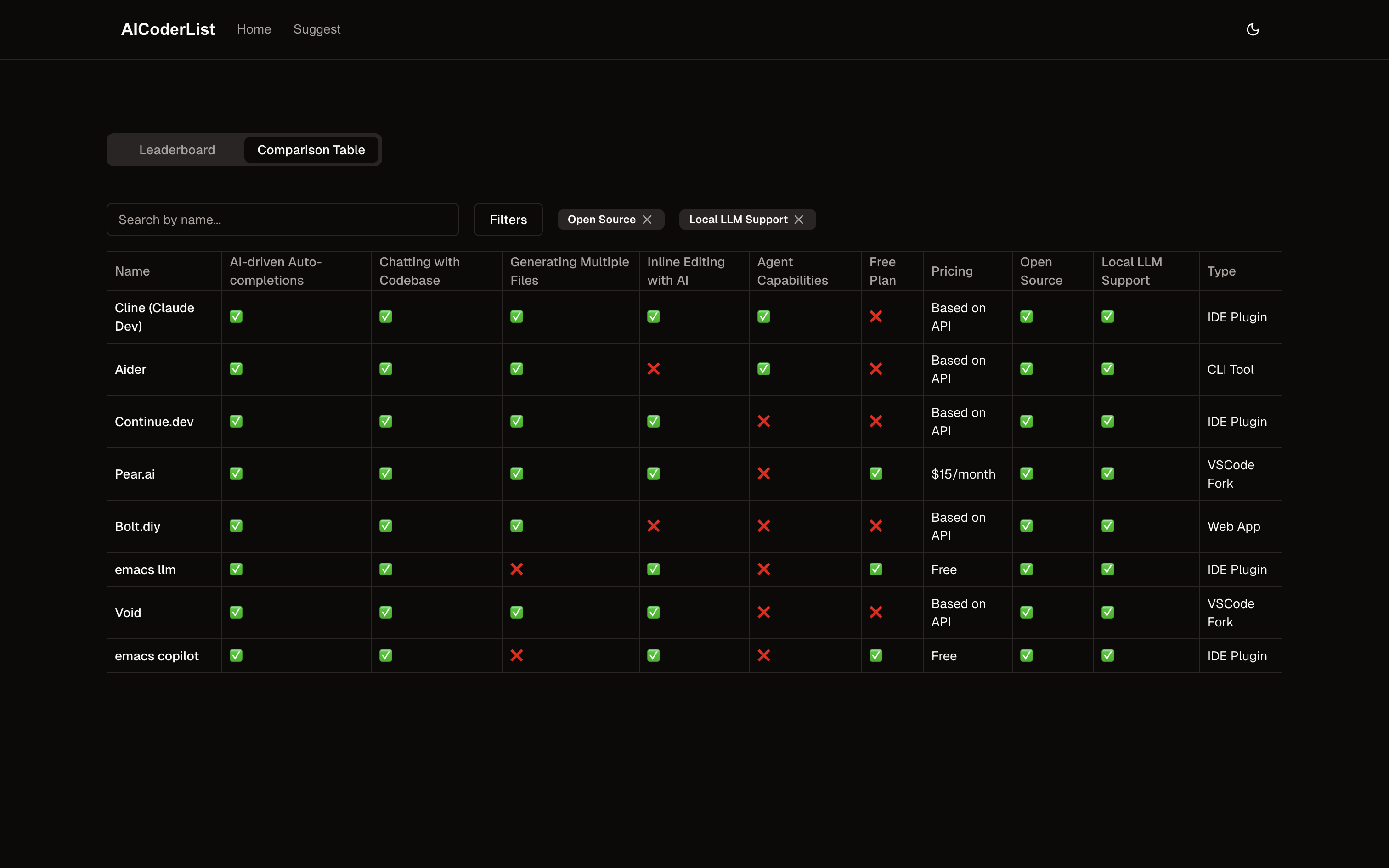Screen dimensions: 1389x868
Task: Click Void's green check under Open Source
Action: tap(1026, 613)
